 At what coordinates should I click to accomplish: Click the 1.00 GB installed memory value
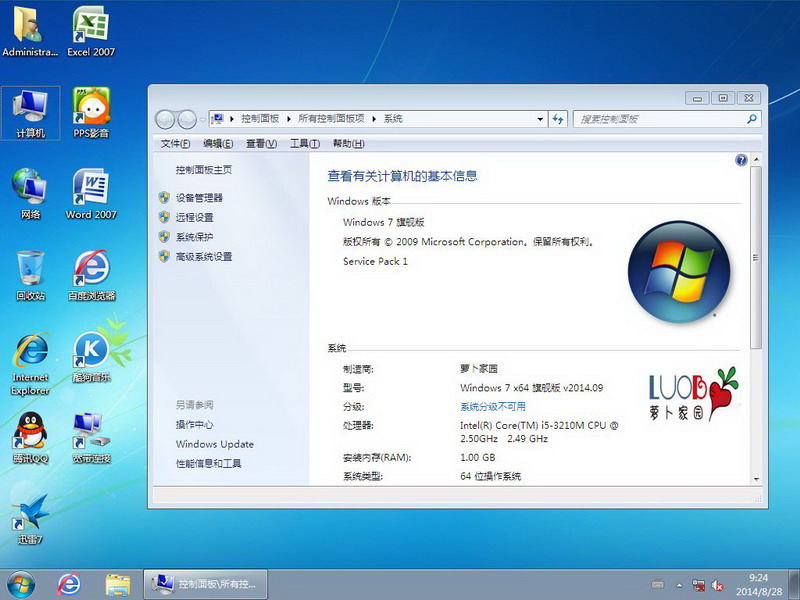coord(478,457)
